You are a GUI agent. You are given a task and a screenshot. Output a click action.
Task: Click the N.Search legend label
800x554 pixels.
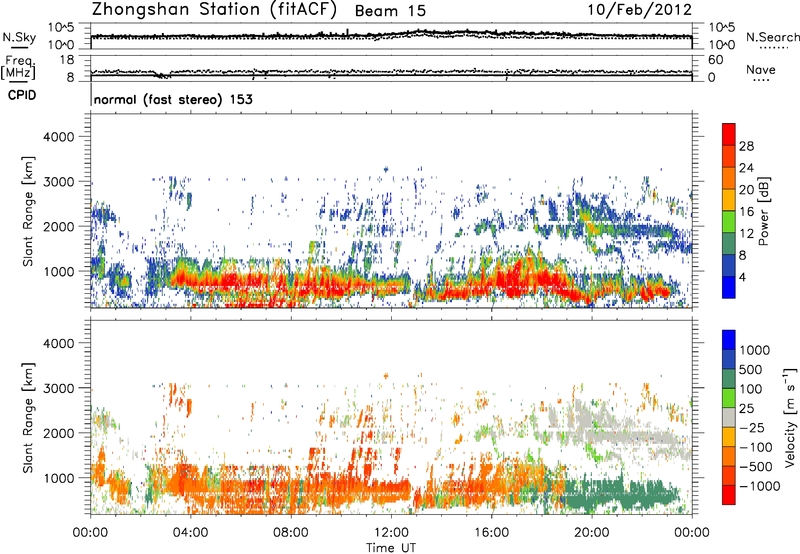point(772,37)
